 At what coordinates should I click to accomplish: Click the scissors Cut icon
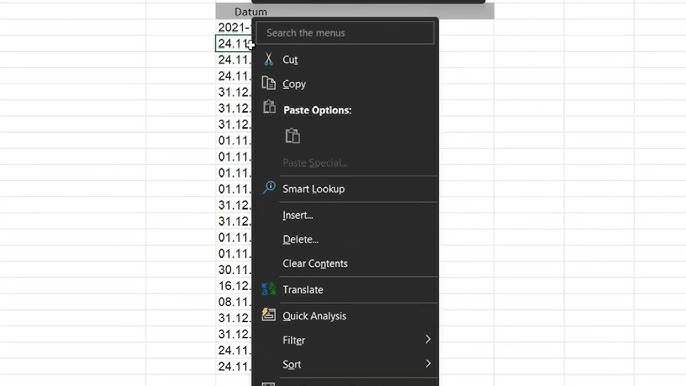coord(269,59)
